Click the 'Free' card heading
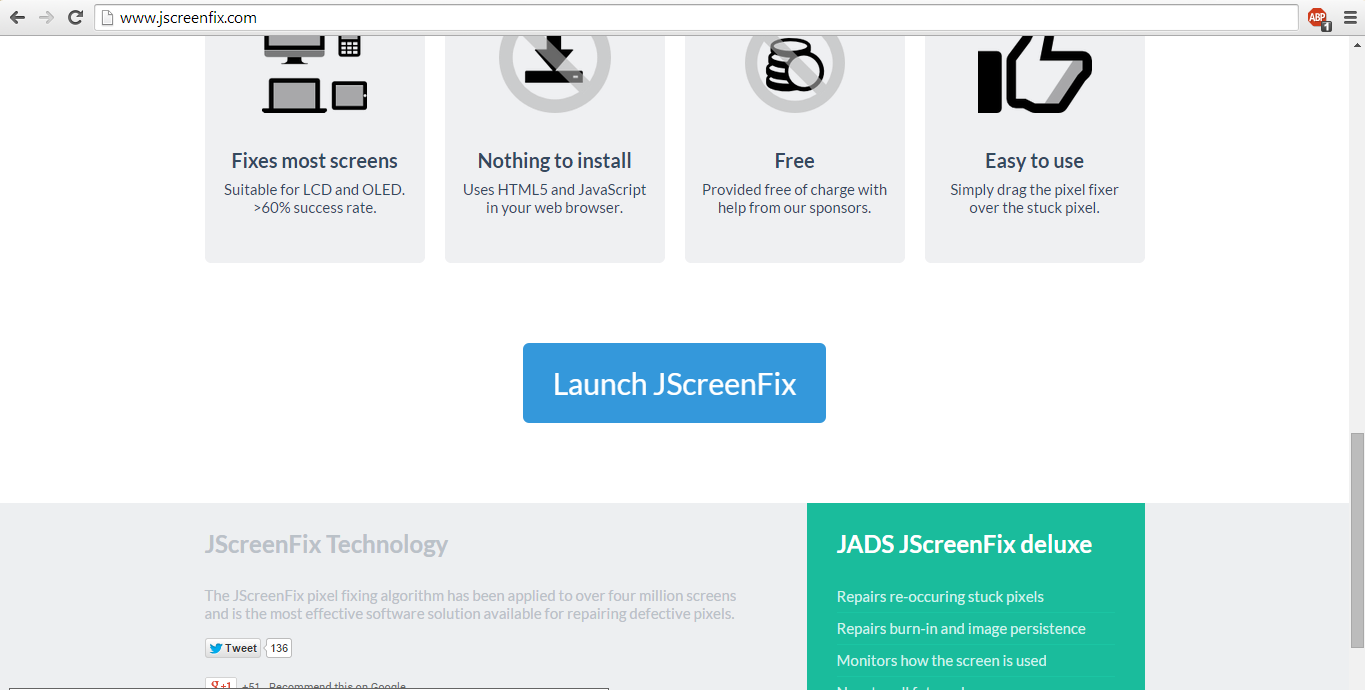 pyautogui.click(x=794, y=161)
